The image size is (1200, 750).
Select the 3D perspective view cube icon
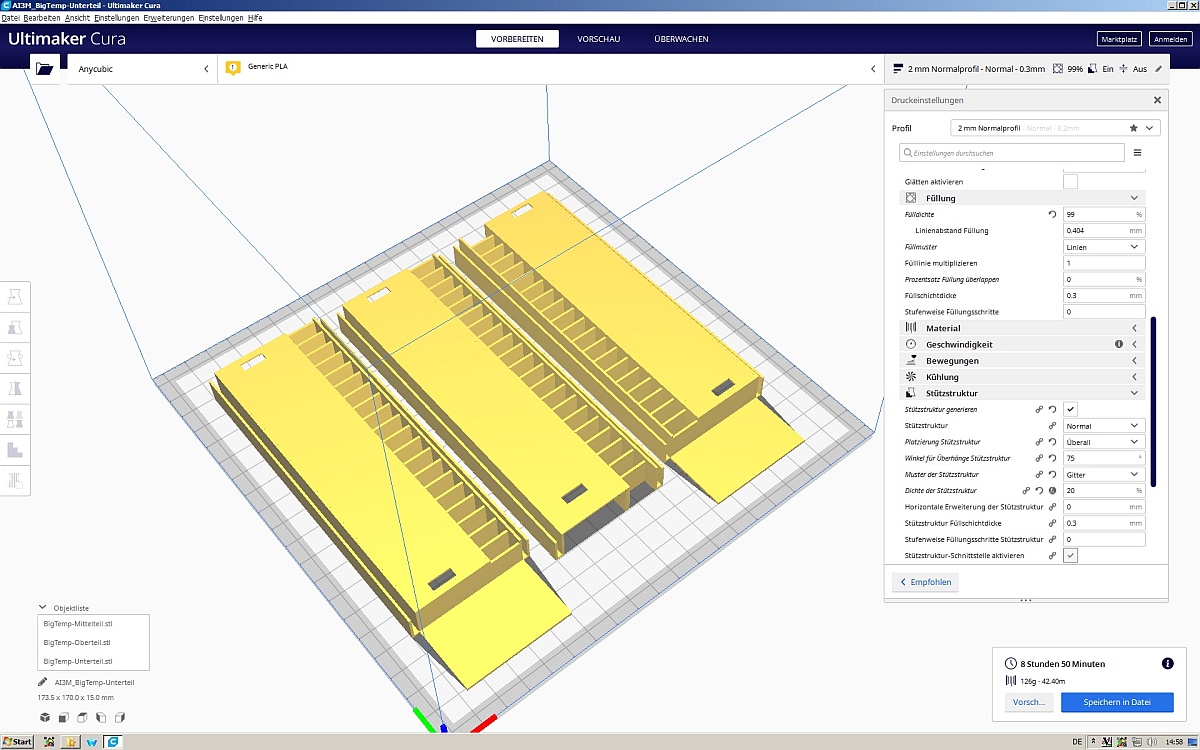tap(44, 717)
